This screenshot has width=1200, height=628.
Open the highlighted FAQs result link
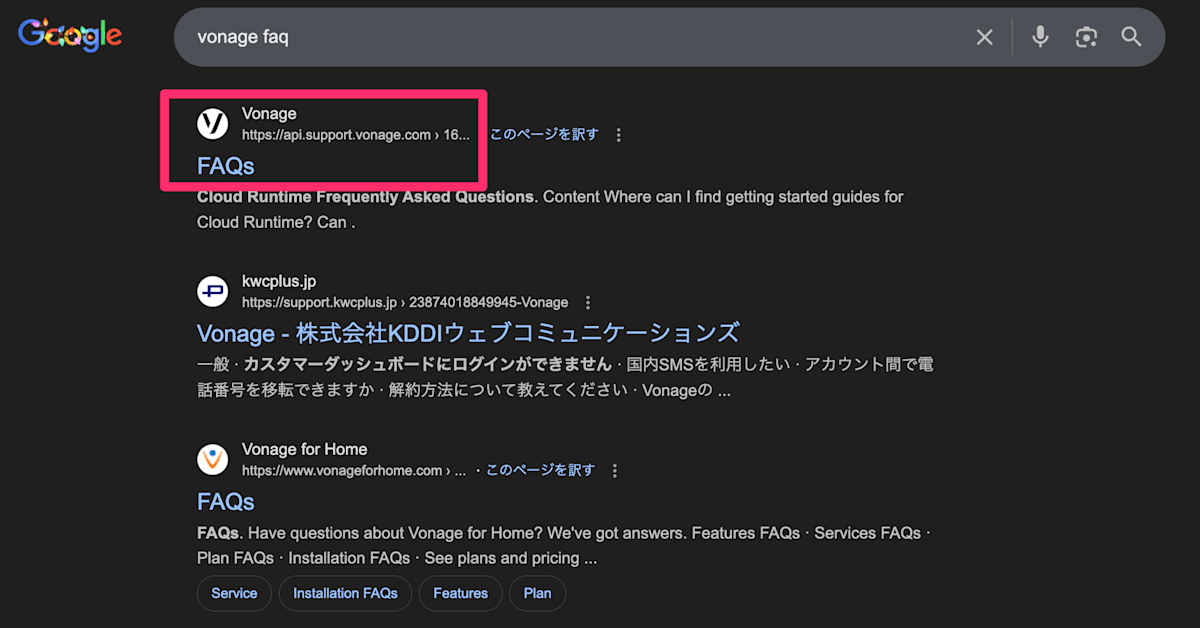point(224,165)
